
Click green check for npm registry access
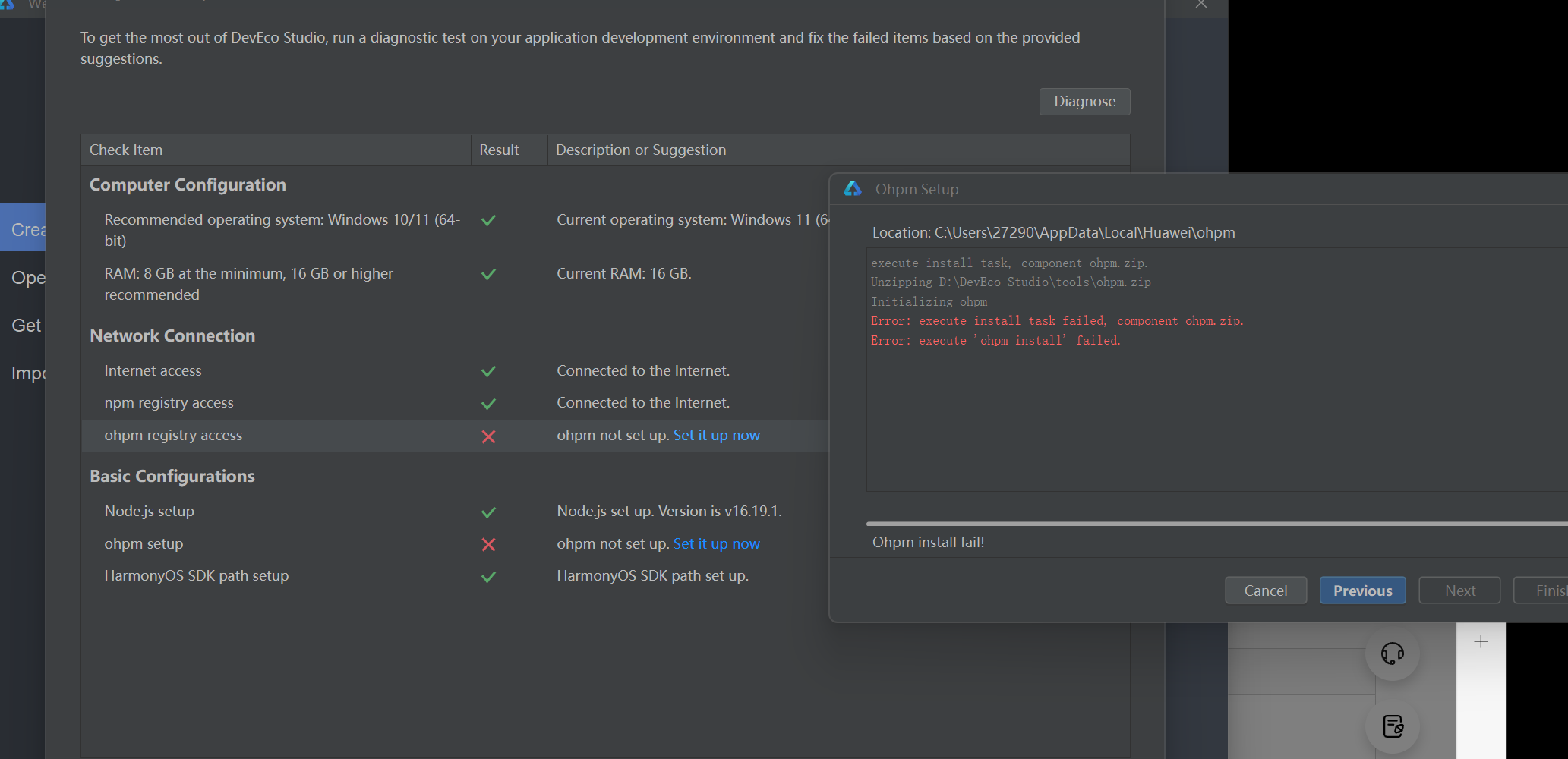(488, 404)
